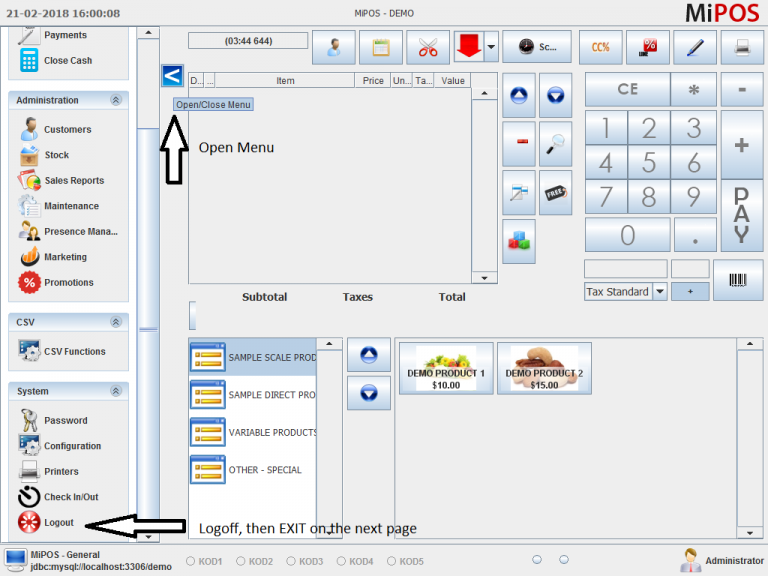Viewport: 768px width, 576px height.
Task: Click the category list up arrow button
Action: pos(369,354)
